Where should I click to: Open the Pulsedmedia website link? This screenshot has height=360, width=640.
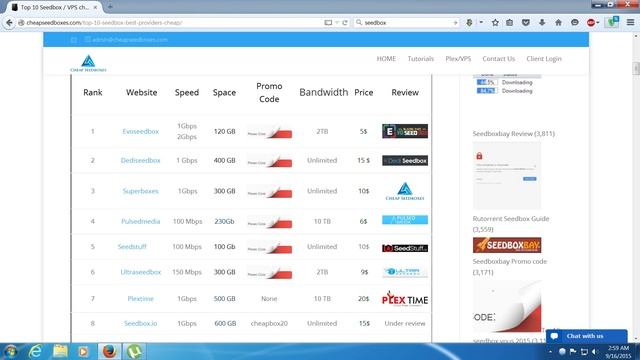tap(140, 221)
